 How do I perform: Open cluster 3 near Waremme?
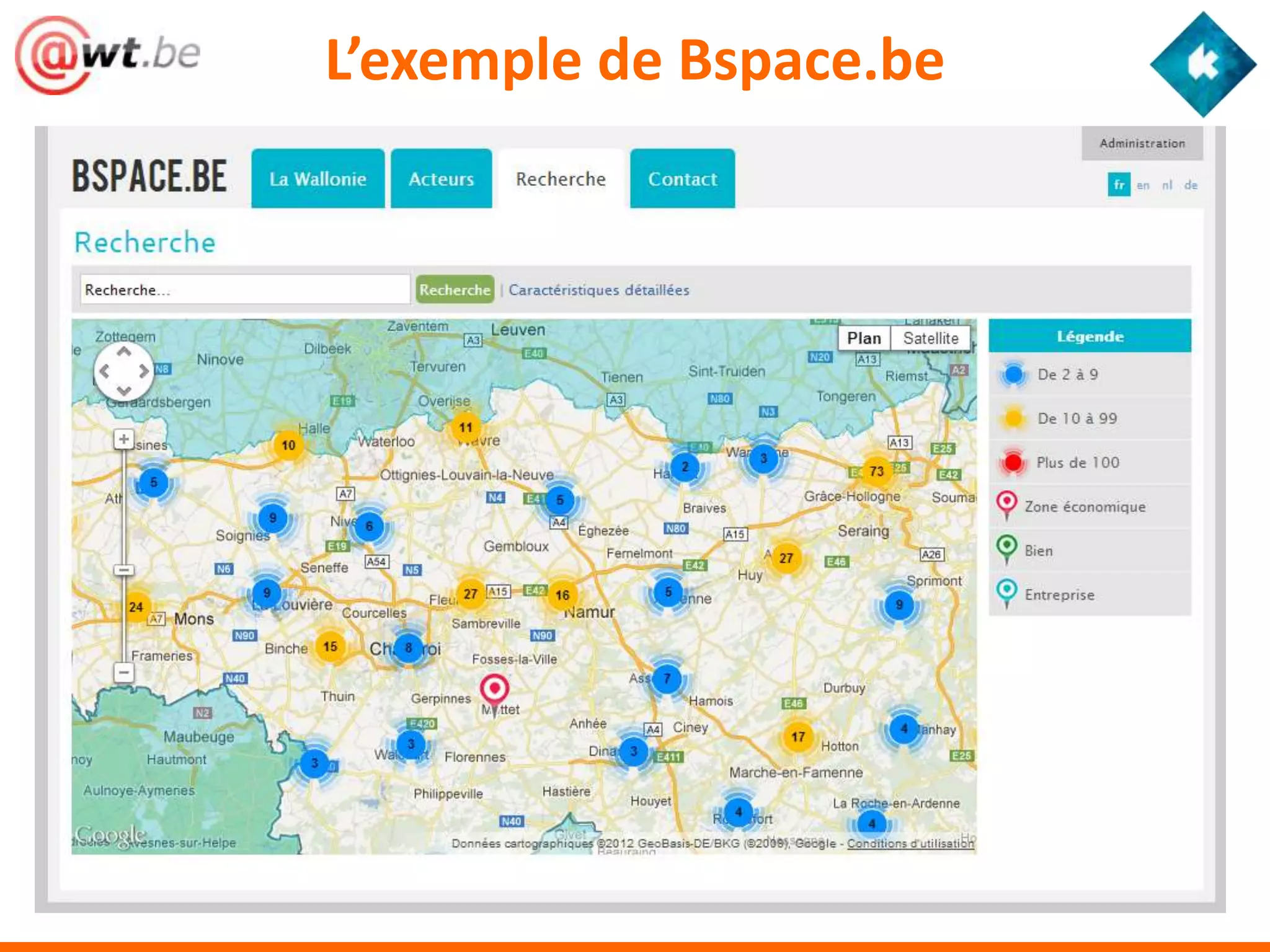[763, 458]
